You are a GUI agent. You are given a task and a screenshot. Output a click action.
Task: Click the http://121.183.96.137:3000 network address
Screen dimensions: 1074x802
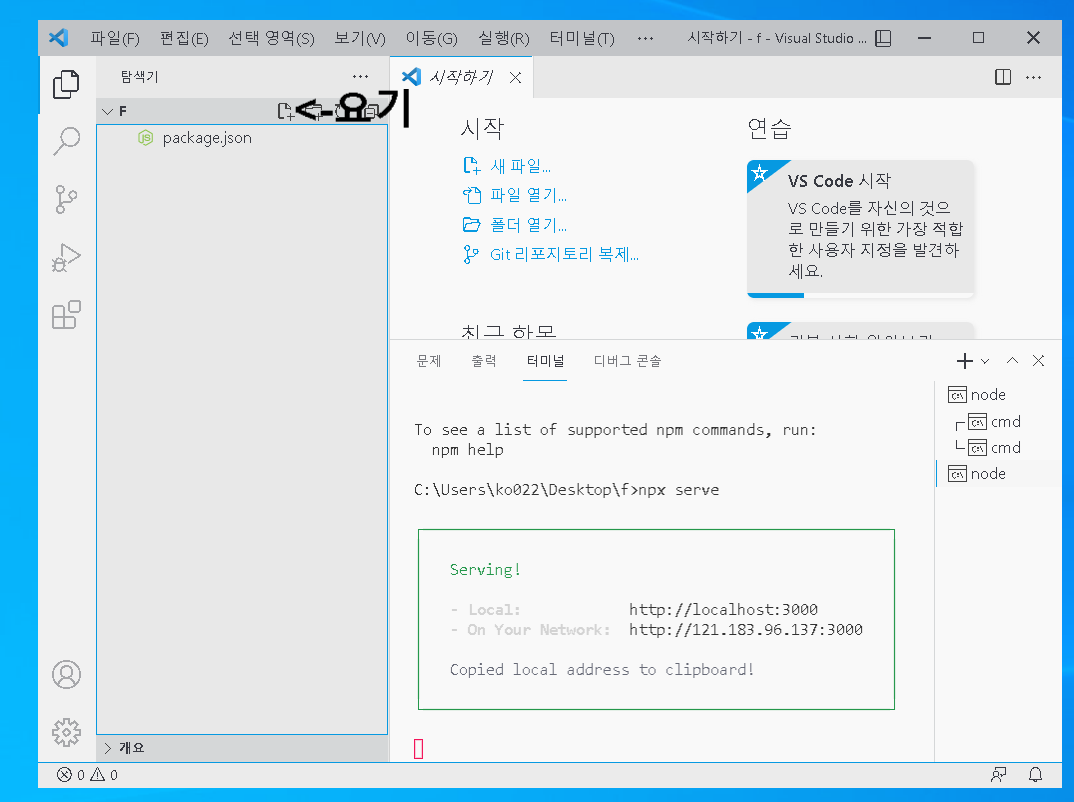pos(746,629)
